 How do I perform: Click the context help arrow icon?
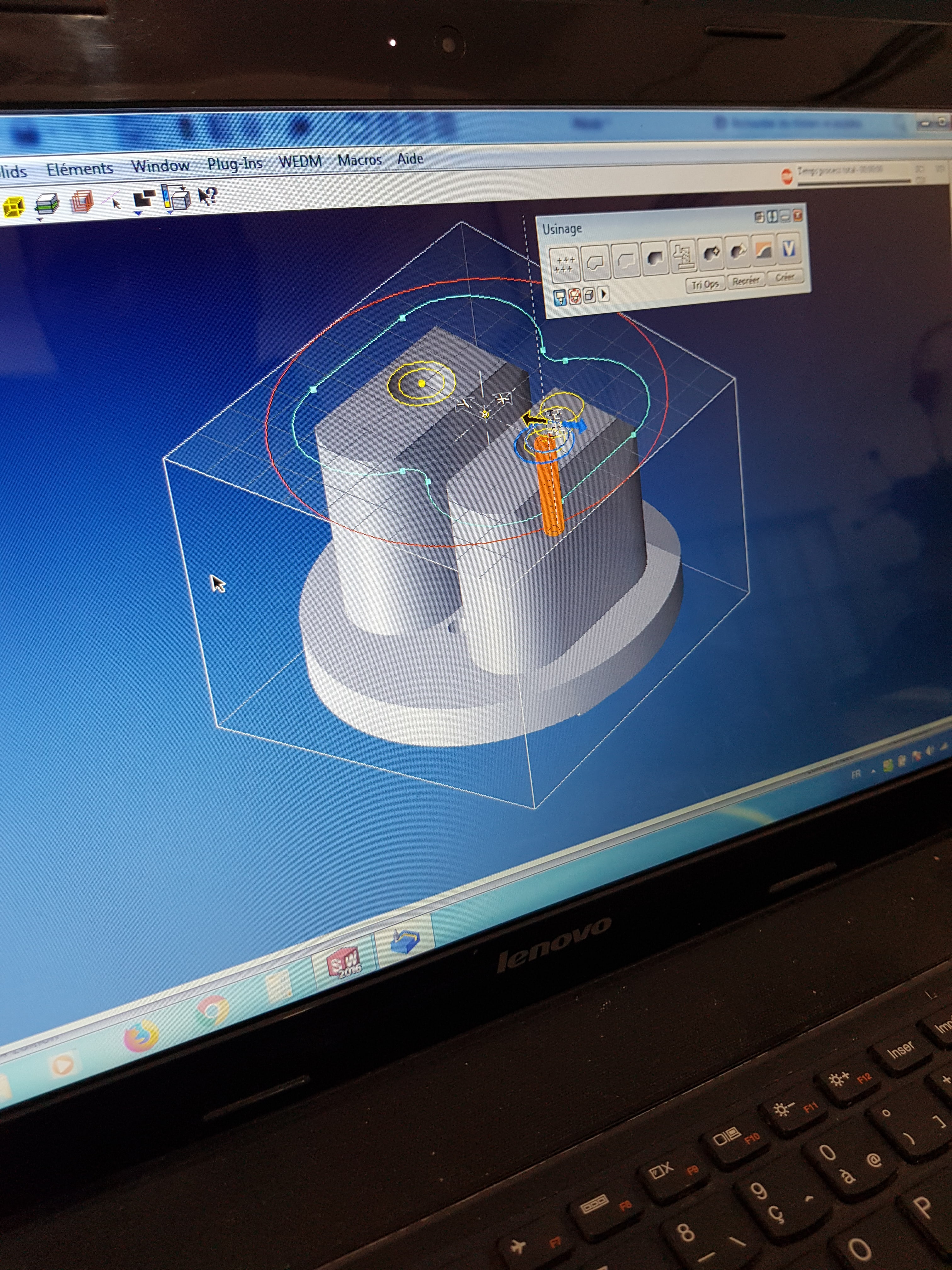click(x=208, y=197)
